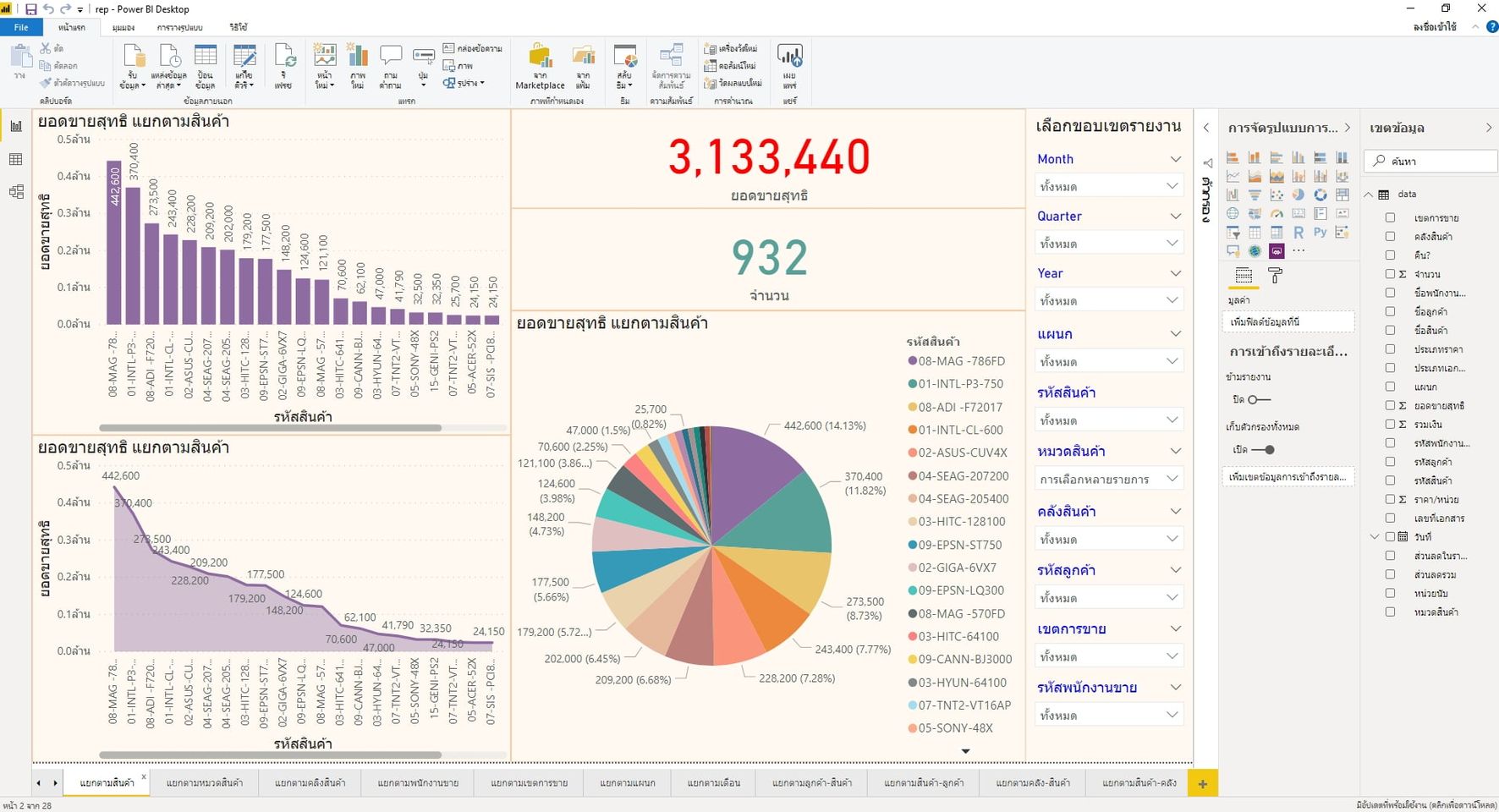The width and height of the screenshot is (1499, 812).
Task: Click the ลงชื่อเข้าใช้ sign-in link
Action: coord(1435,27)
